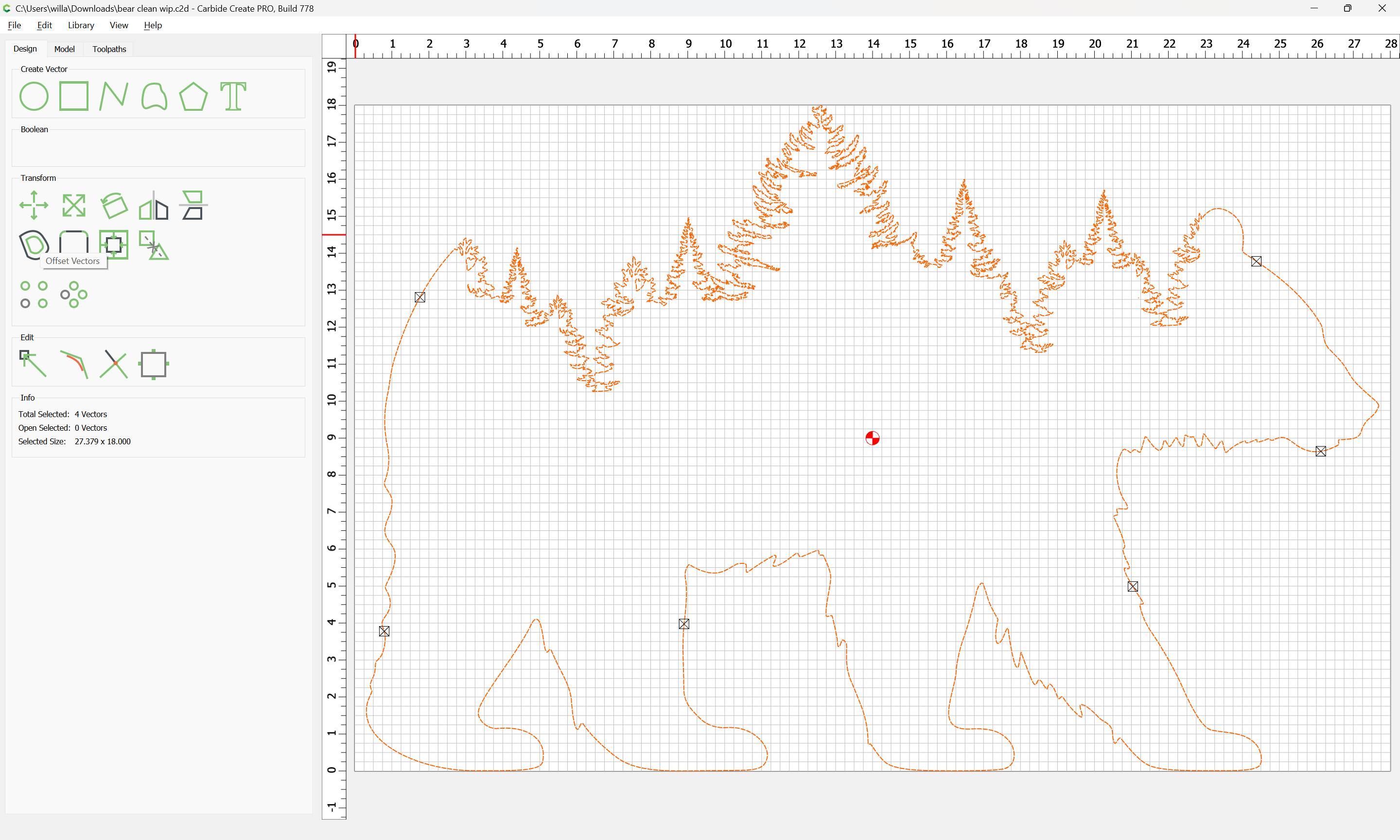Click the Offset Vectors tooltip label
The width and height of the screenshot is (1400, 840).
point(73,261)
